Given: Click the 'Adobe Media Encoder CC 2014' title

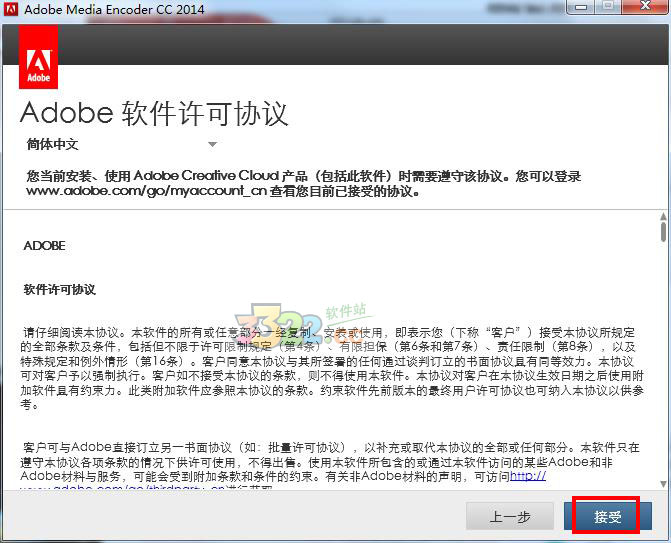Looking at the screenshot, I should (114, 9).
